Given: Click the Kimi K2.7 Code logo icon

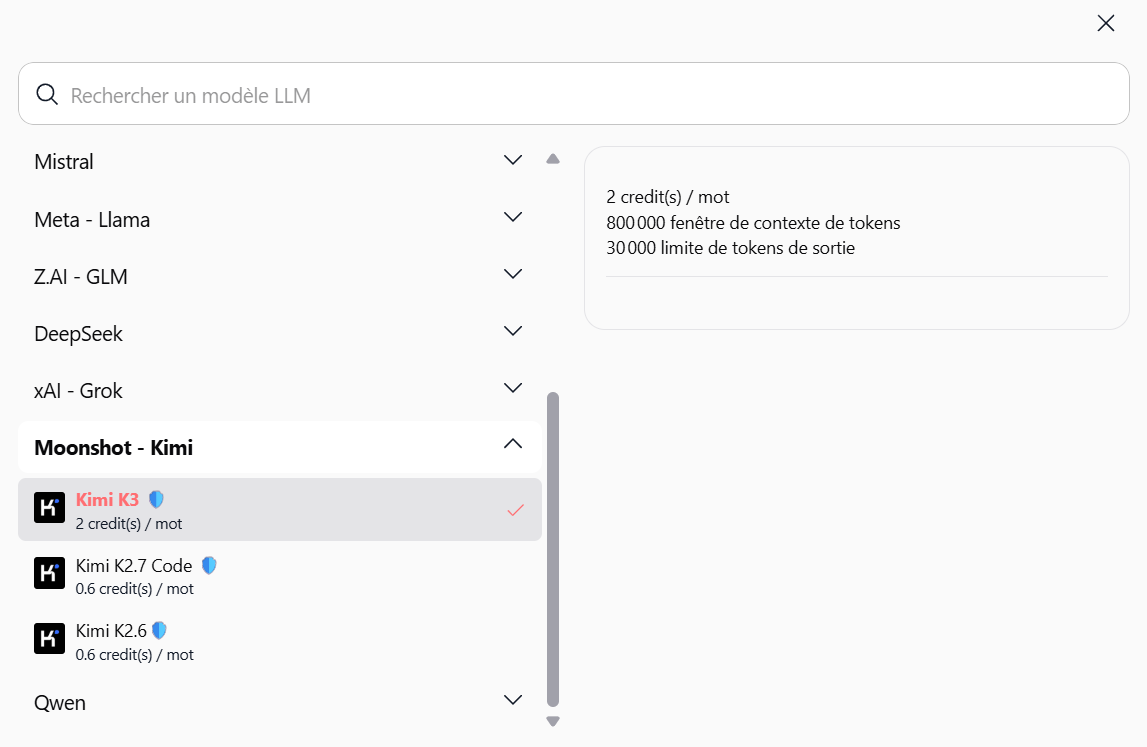Looking at the screenshot, I should point(49,573).
